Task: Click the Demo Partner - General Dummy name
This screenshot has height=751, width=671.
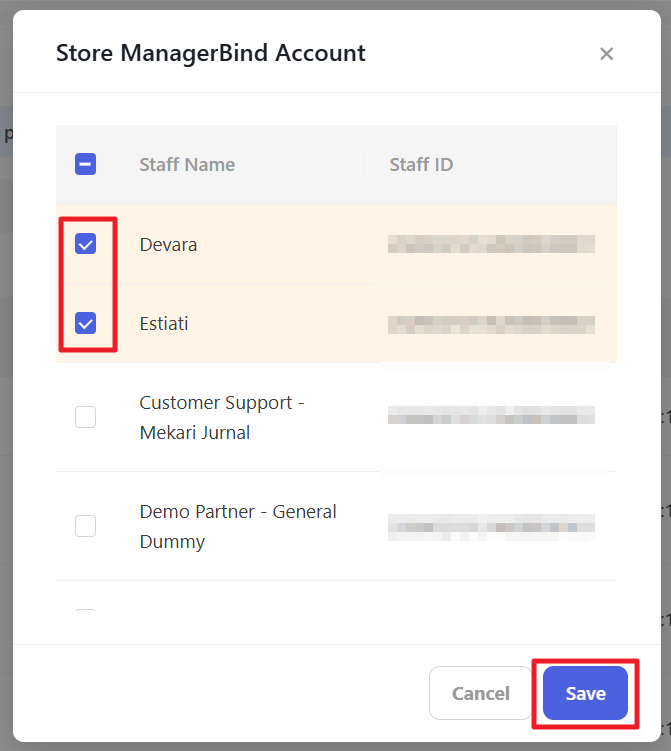Action: click(x=237, y=526)
